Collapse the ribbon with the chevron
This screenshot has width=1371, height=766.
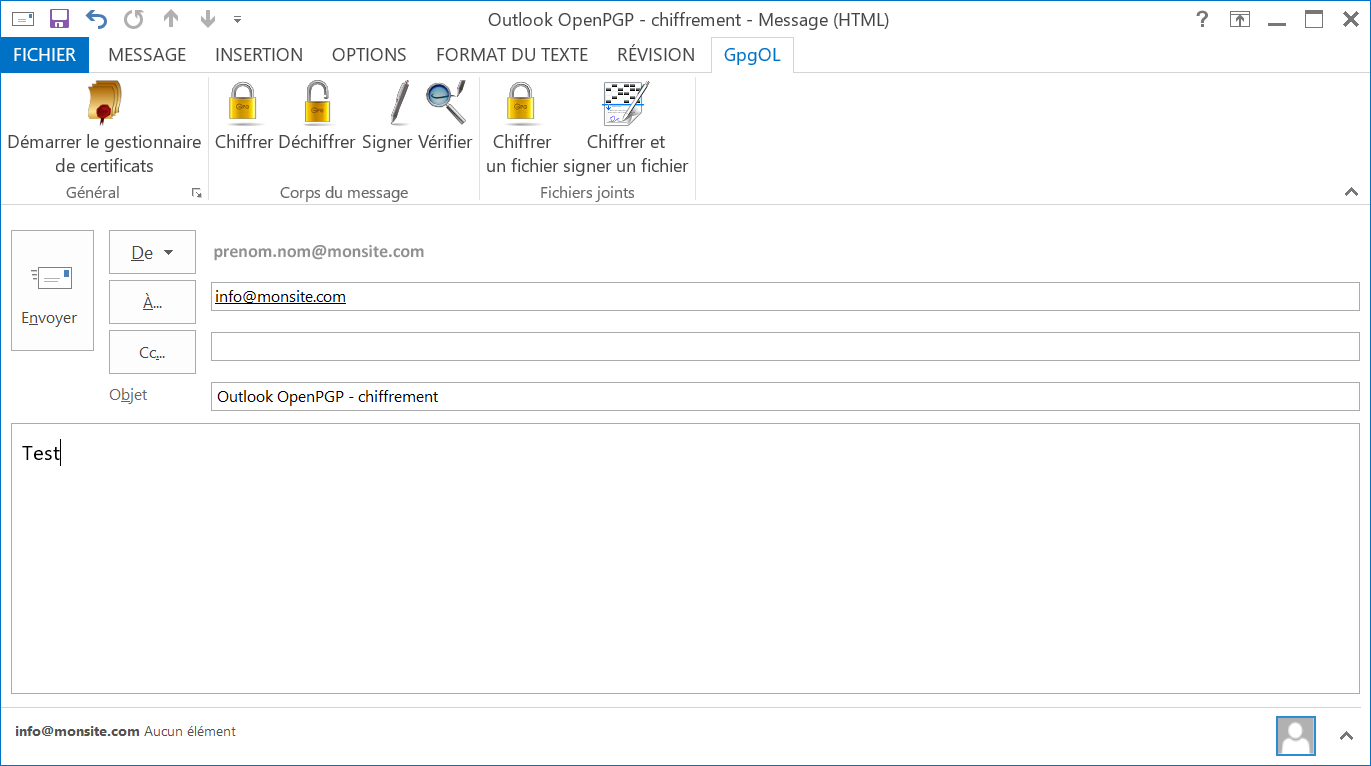pyautogui.click(x=1351, y=192)
